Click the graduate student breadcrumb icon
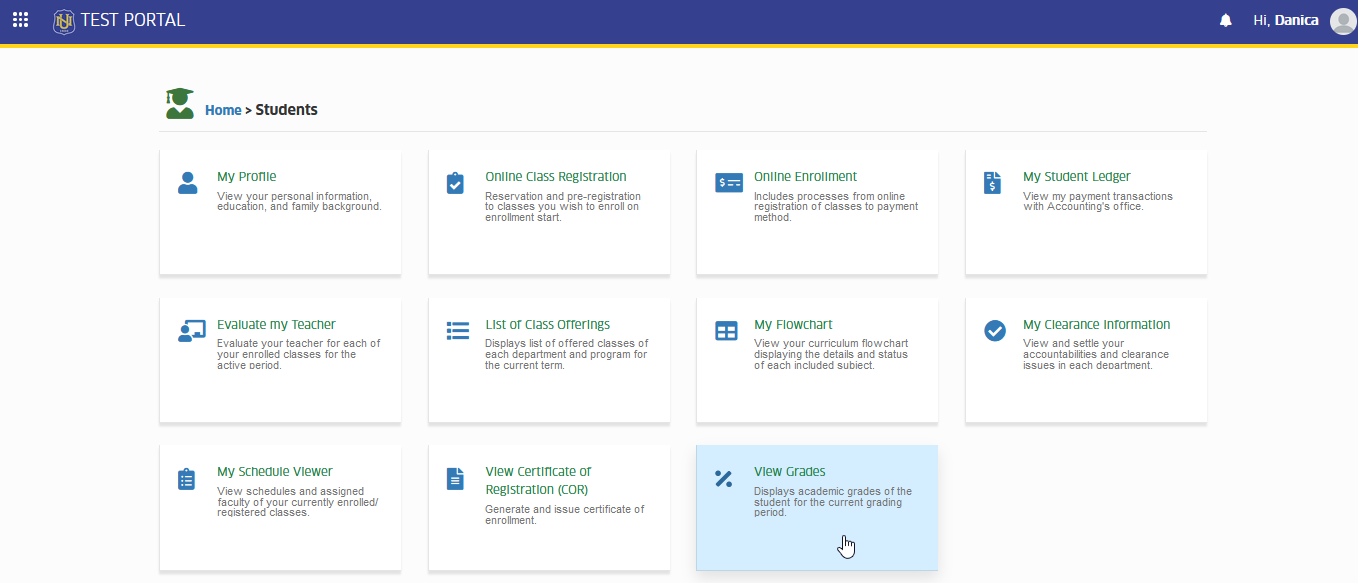Image resolution: width=1358 pixels, height=583 pixels. [180, 103]
